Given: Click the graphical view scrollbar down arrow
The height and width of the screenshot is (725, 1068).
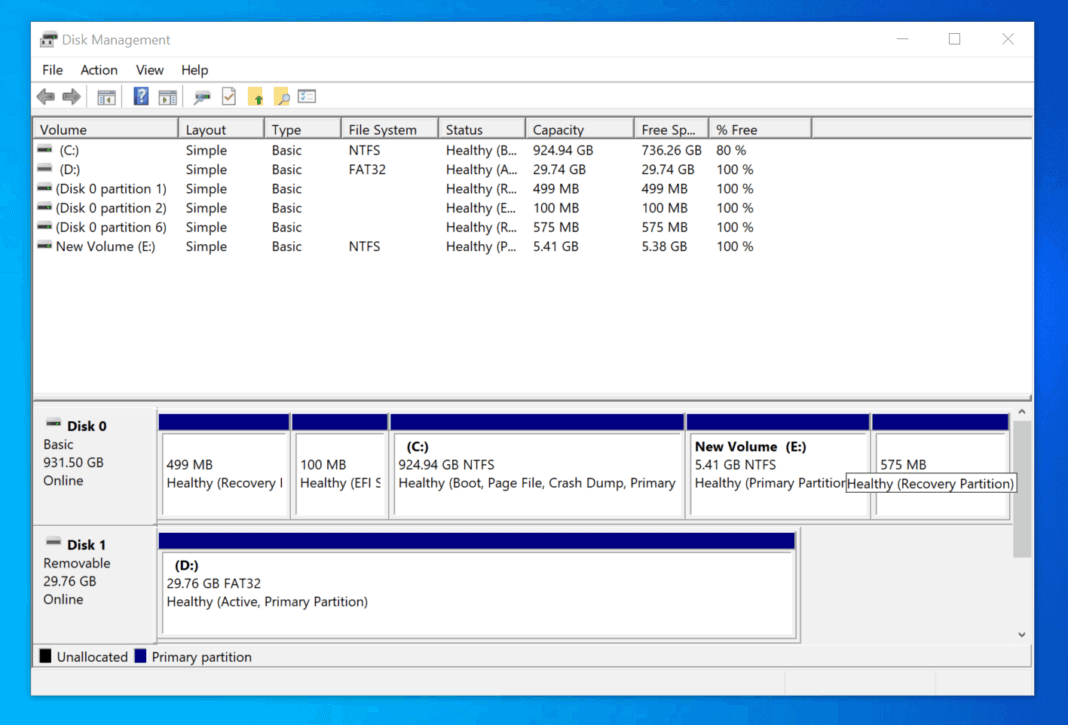Looking at the screenshot, I should [x=1022, y=633].
